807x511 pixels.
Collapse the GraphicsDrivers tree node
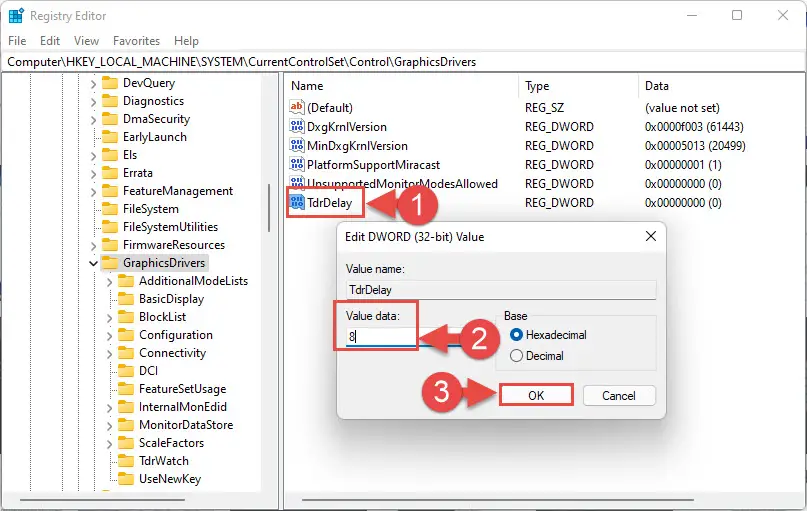point(93,263)
